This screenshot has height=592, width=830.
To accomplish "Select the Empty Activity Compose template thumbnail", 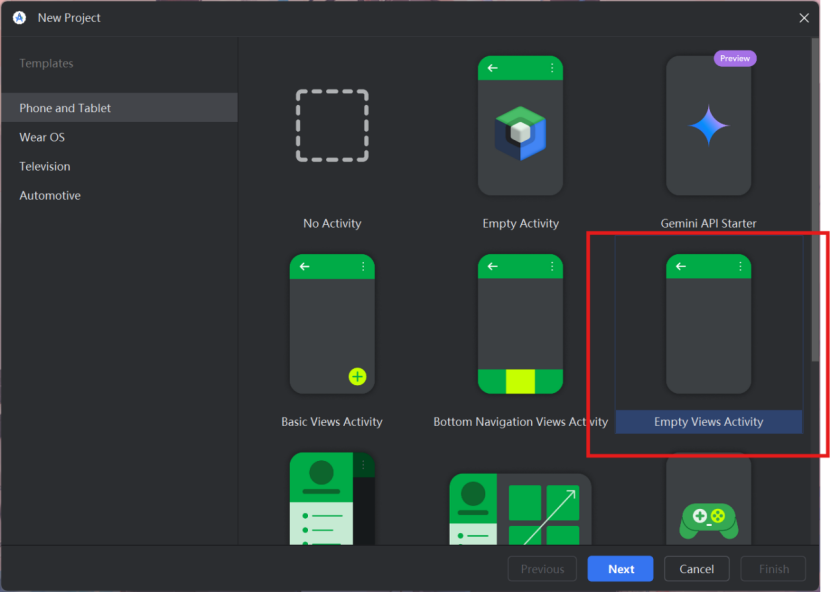I will click(x=520, y=125).
